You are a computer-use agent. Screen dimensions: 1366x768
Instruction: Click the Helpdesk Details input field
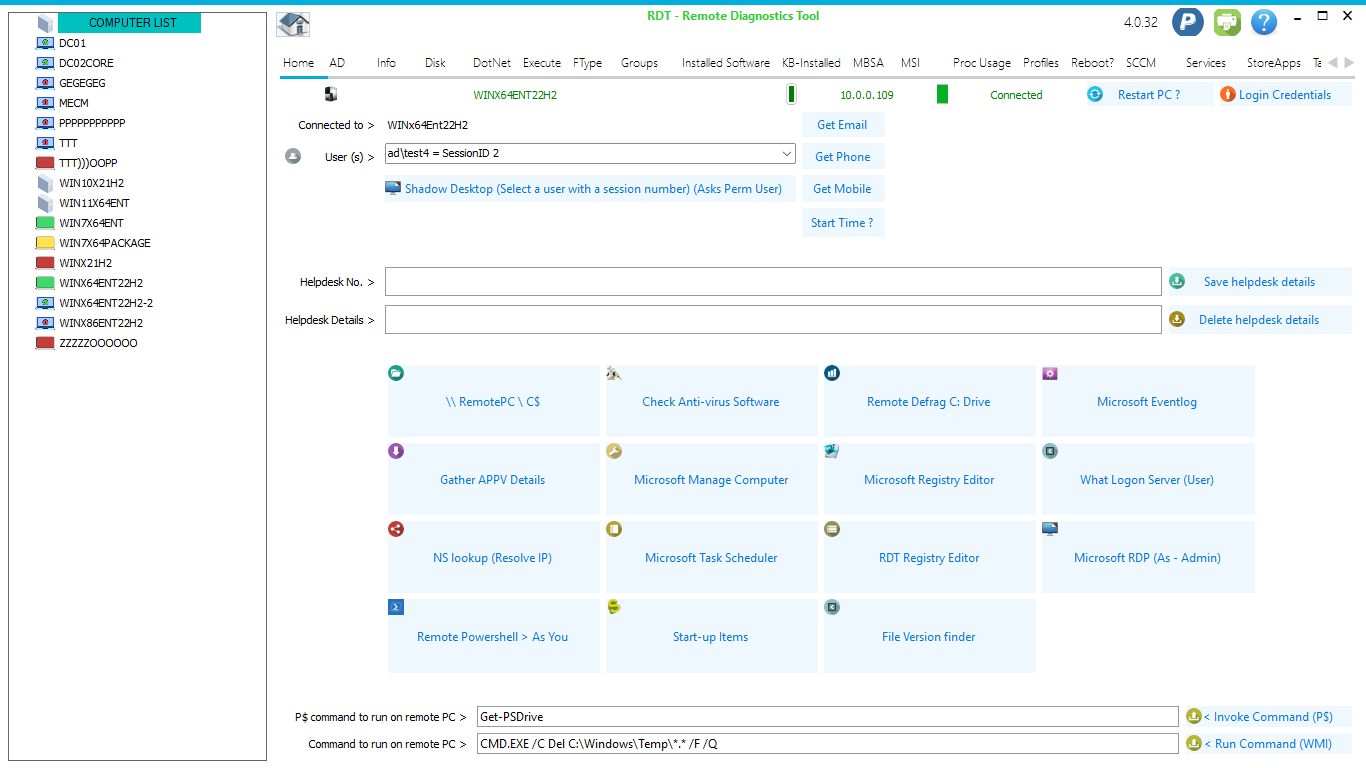[773, 320]
